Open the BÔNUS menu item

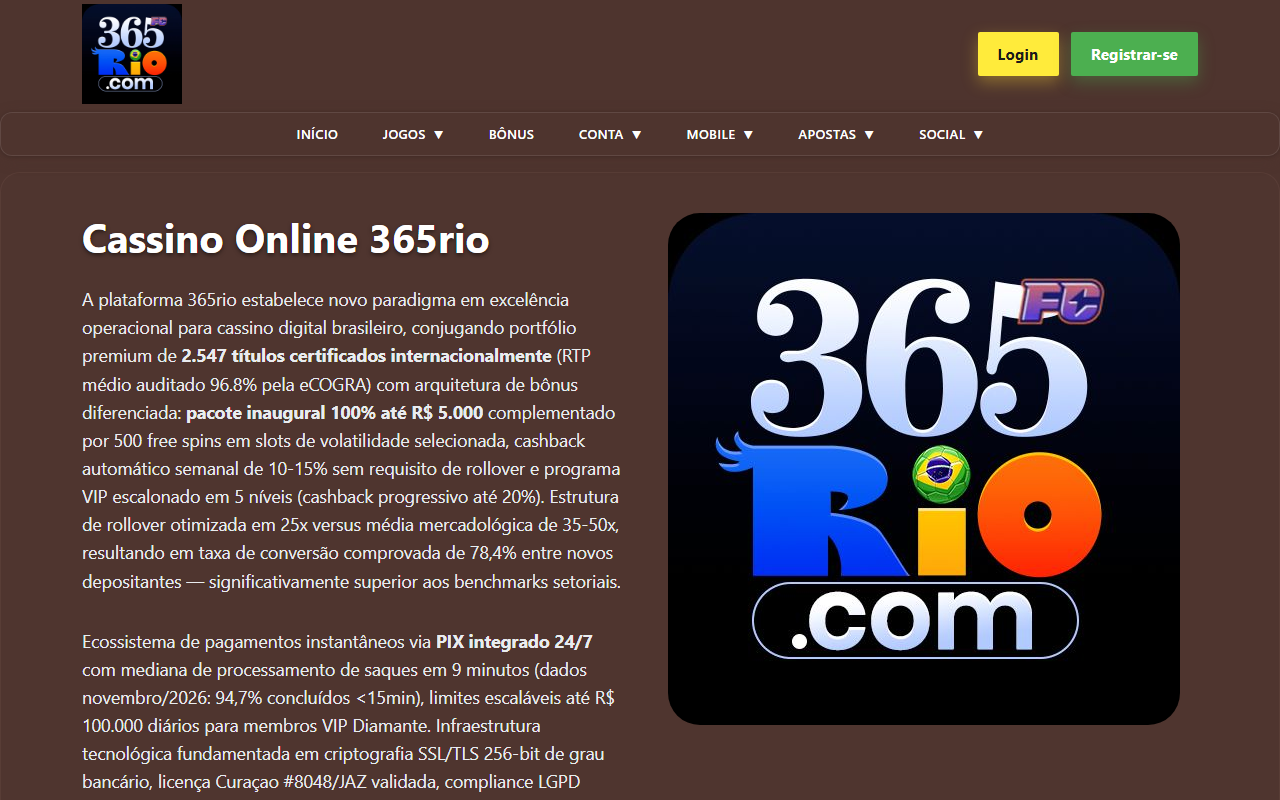click(x=511, y=134)
